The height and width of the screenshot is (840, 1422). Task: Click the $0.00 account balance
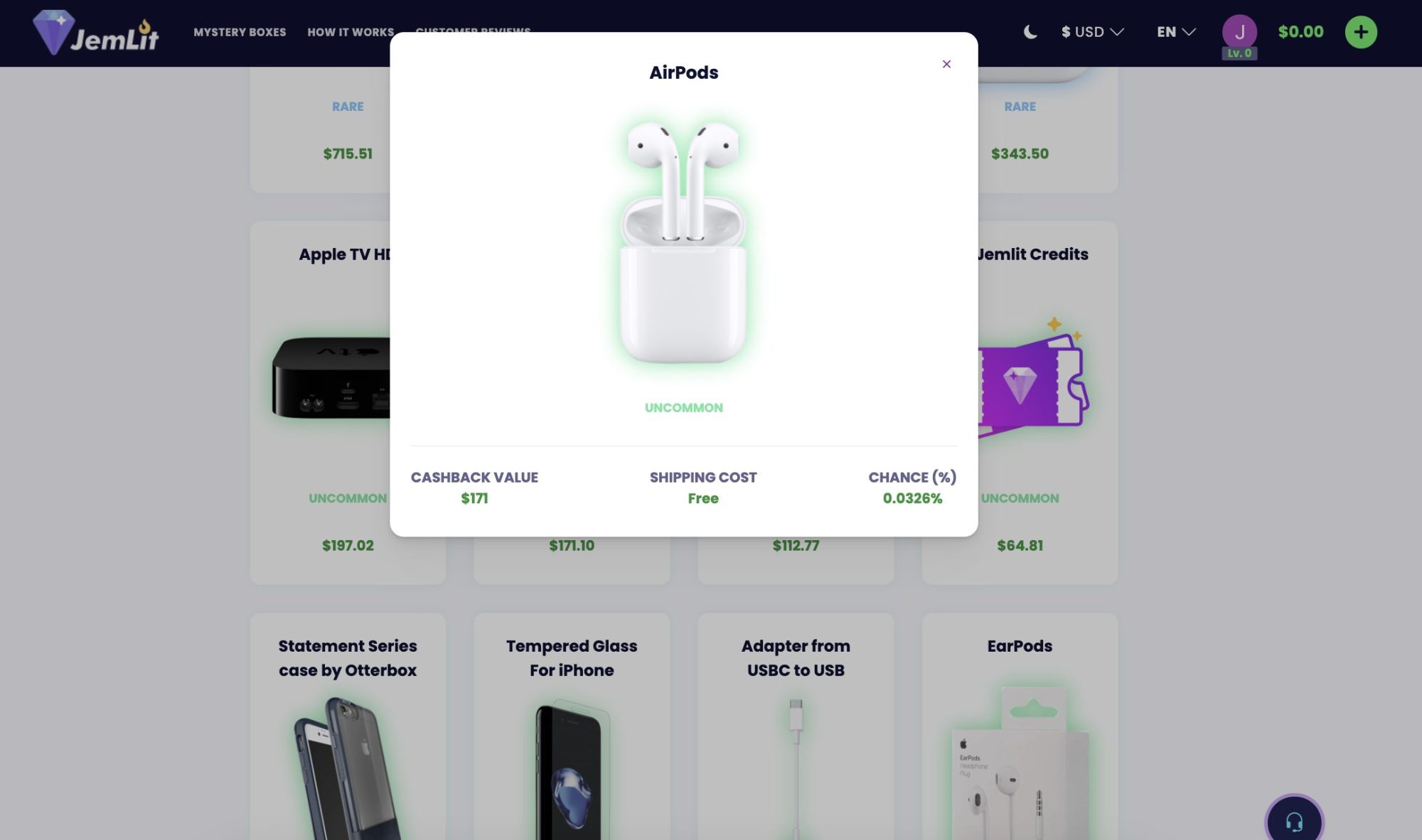1300,32
